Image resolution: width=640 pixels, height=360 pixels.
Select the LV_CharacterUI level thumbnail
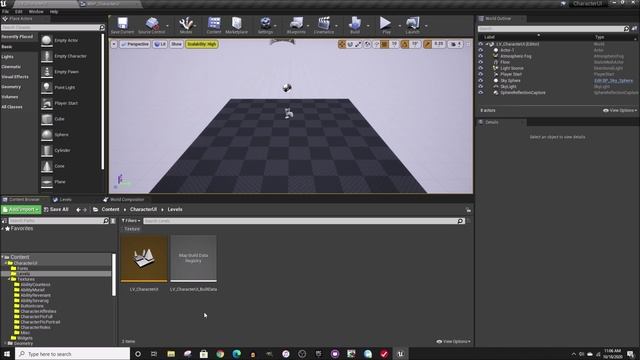144,258
